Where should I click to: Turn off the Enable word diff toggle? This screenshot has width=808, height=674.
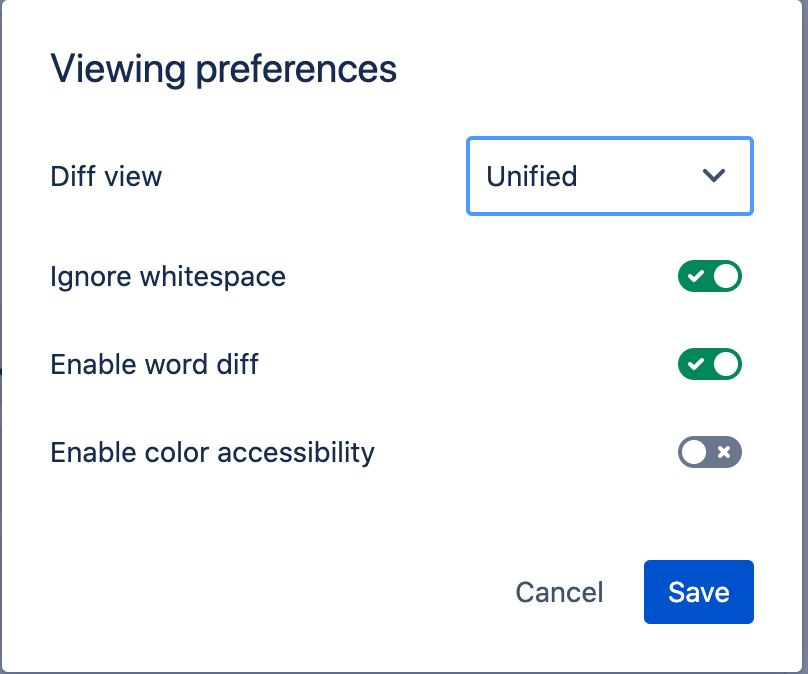[x=710, y=364]
